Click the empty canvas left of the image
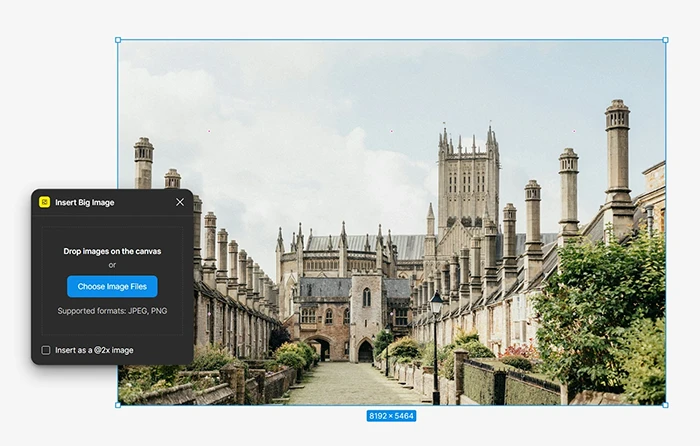Viewport: 700px width, 446px height. point(60,100)
